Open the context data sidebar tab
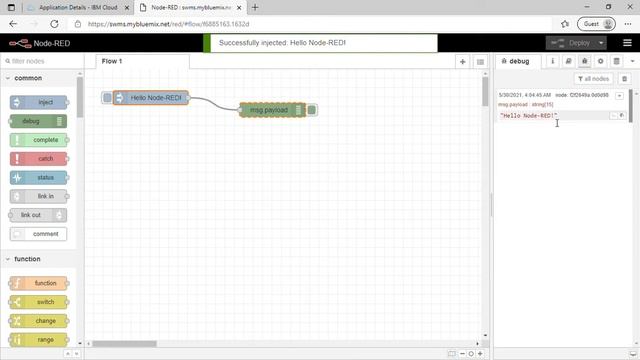 coord(616,61)
